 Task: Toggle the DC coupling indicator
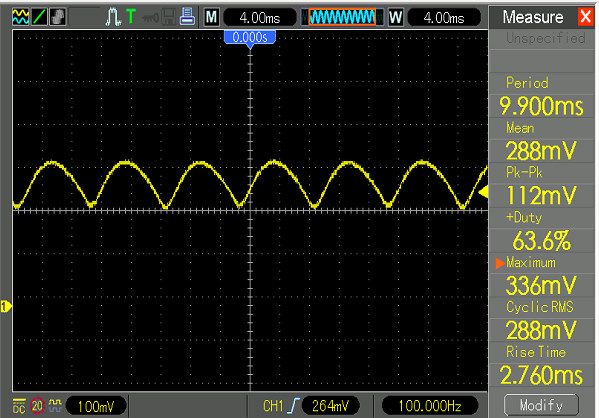[19, 406]
